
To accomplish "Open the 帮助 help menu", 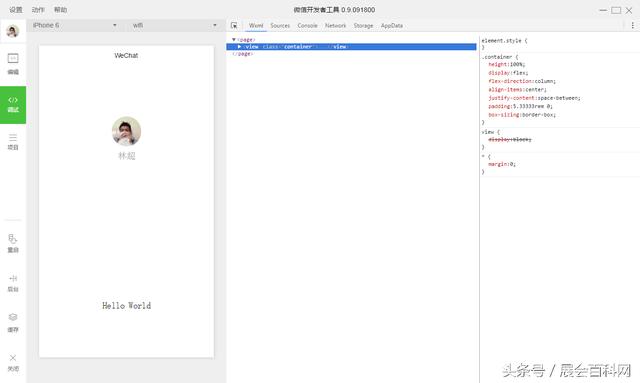I will click(60, 9).
